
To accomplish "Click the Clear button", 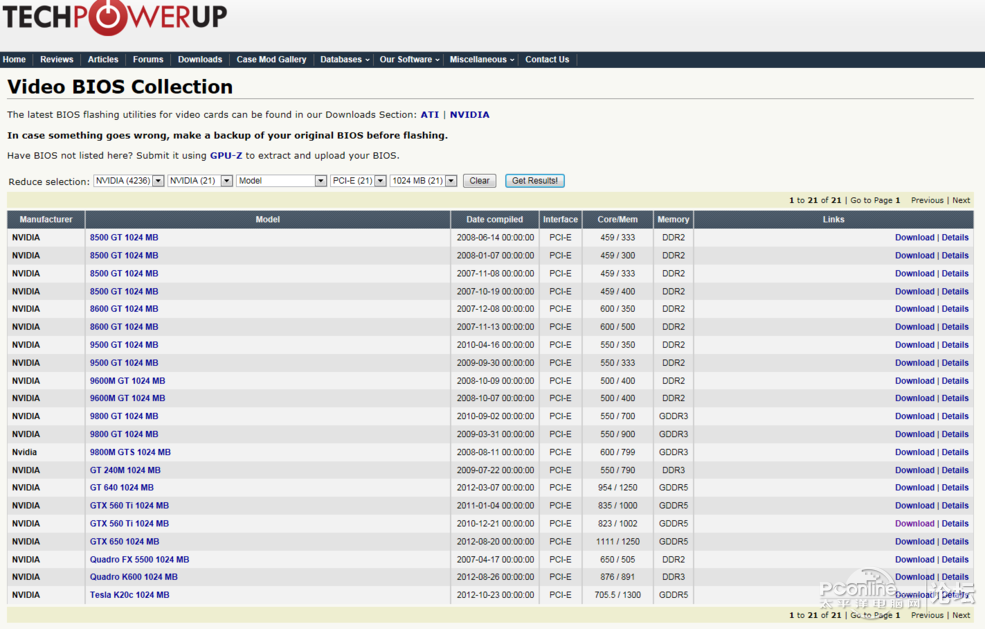I will pos(479,181).
